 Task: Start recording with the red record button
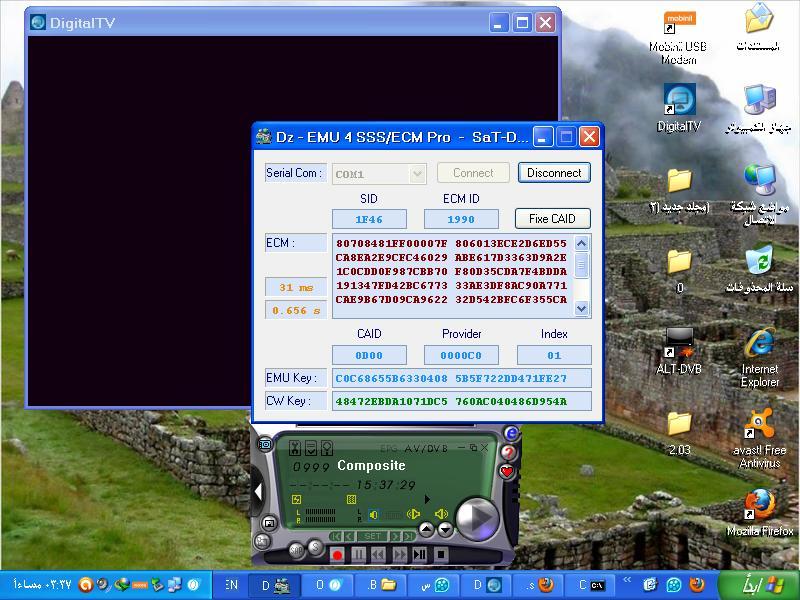(337, 555)
